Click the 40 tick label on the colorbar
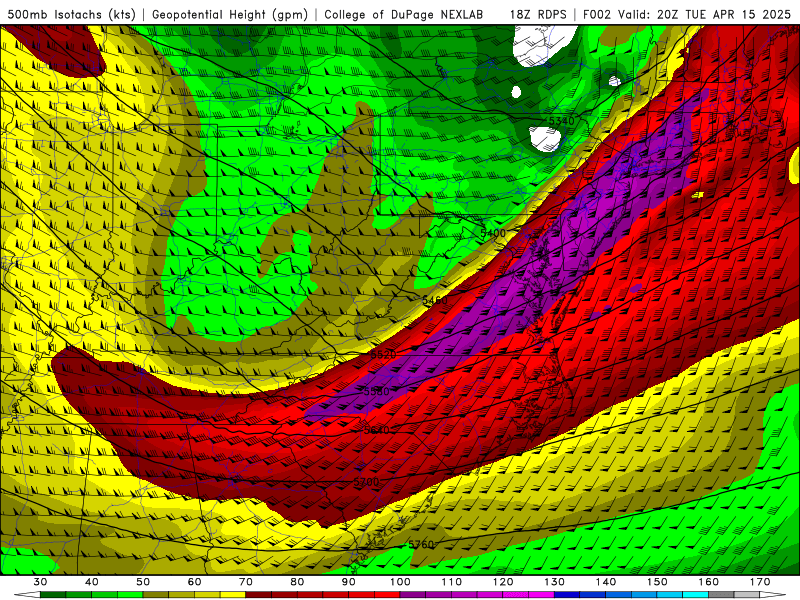800x600 pixels. (x=91, y=582)
